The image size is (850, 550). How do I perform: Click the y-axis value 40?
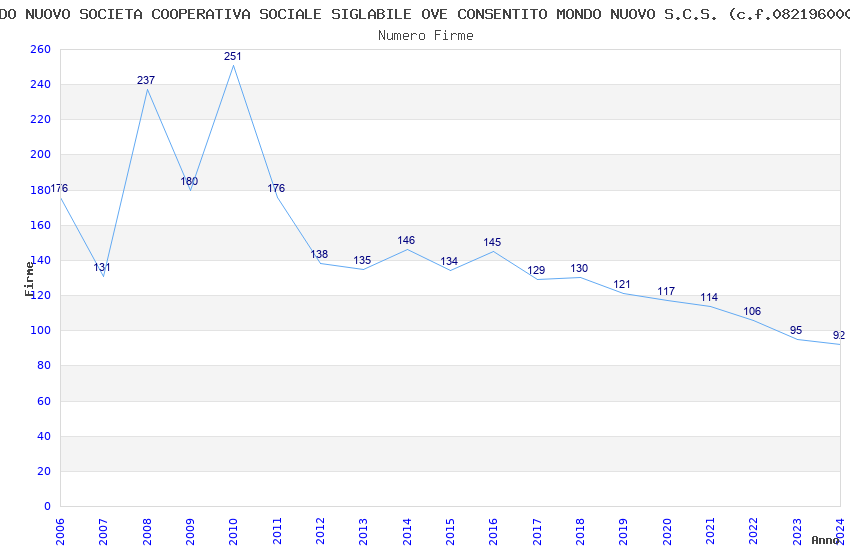coord(44,436)
